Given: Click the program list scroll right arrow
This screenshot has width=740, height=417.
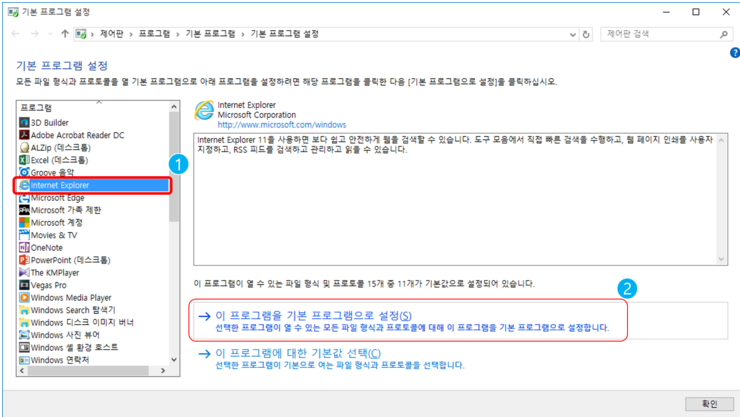Looking at the screenshot, I should click(x=163, y=371).
